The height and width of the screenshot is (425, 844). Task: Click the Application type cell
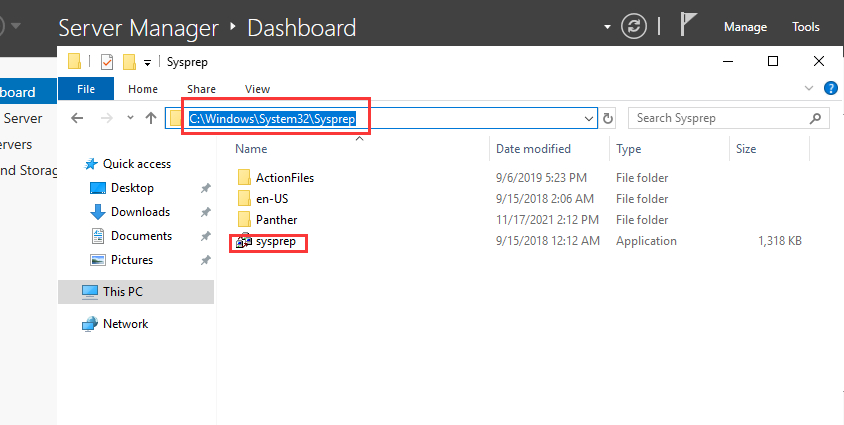pyautogui.click(x=646, y=241)
